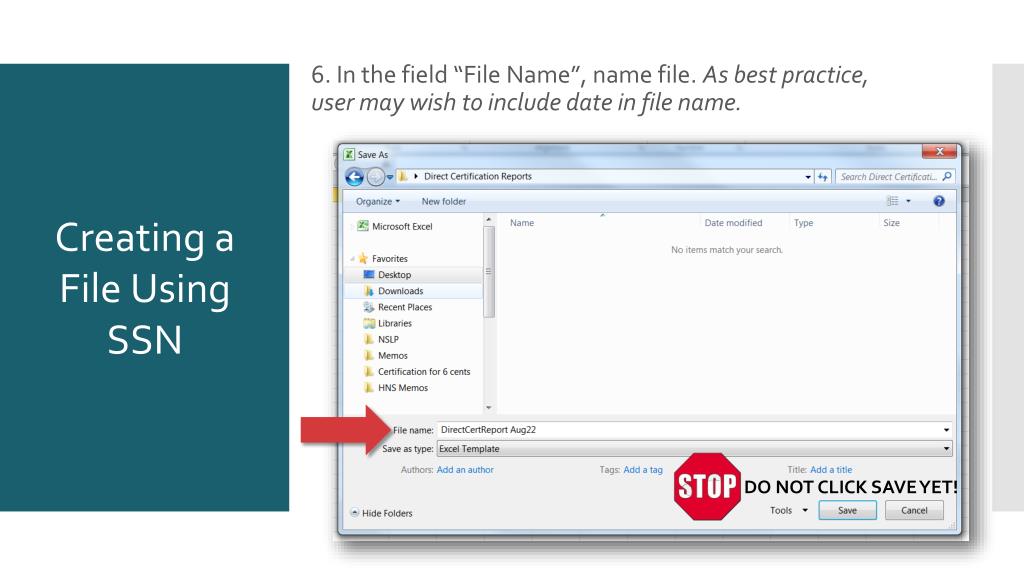1024x576 pixels.
Task: Select Favorites in navigation pane
Action: pos(389,259)
